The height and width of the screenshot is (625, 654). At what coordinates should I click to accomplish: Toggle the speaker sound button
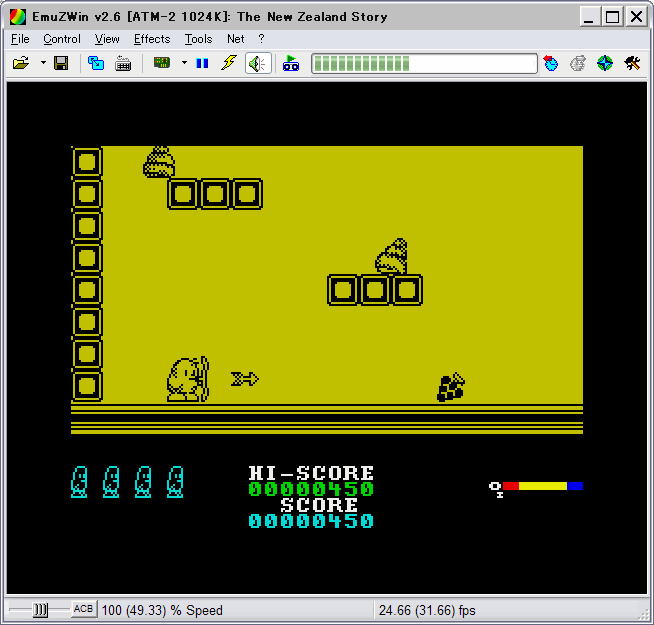click(257, 63)
